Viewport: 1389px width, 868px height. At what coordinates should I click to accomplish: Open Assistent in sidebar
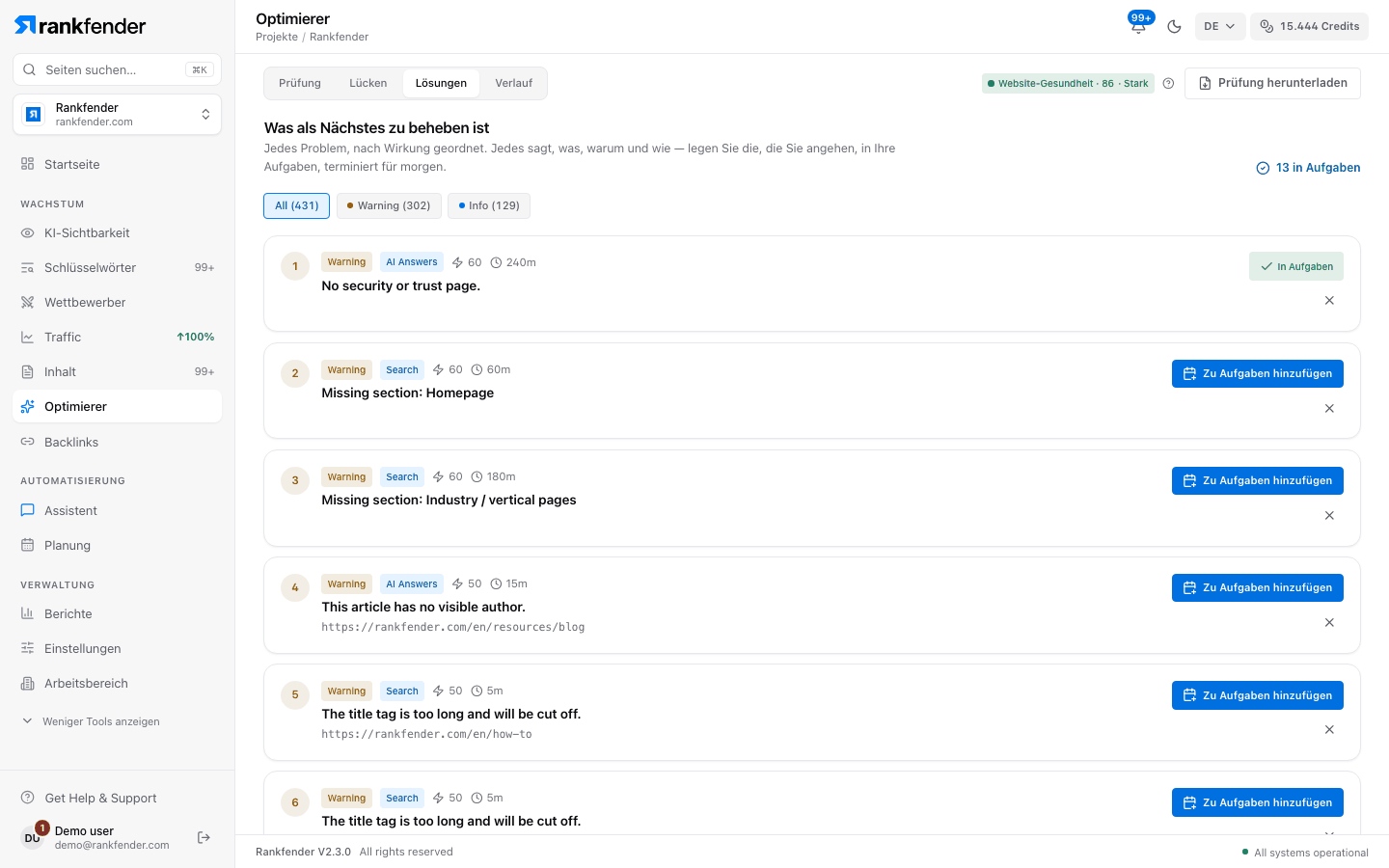(117, 510)
